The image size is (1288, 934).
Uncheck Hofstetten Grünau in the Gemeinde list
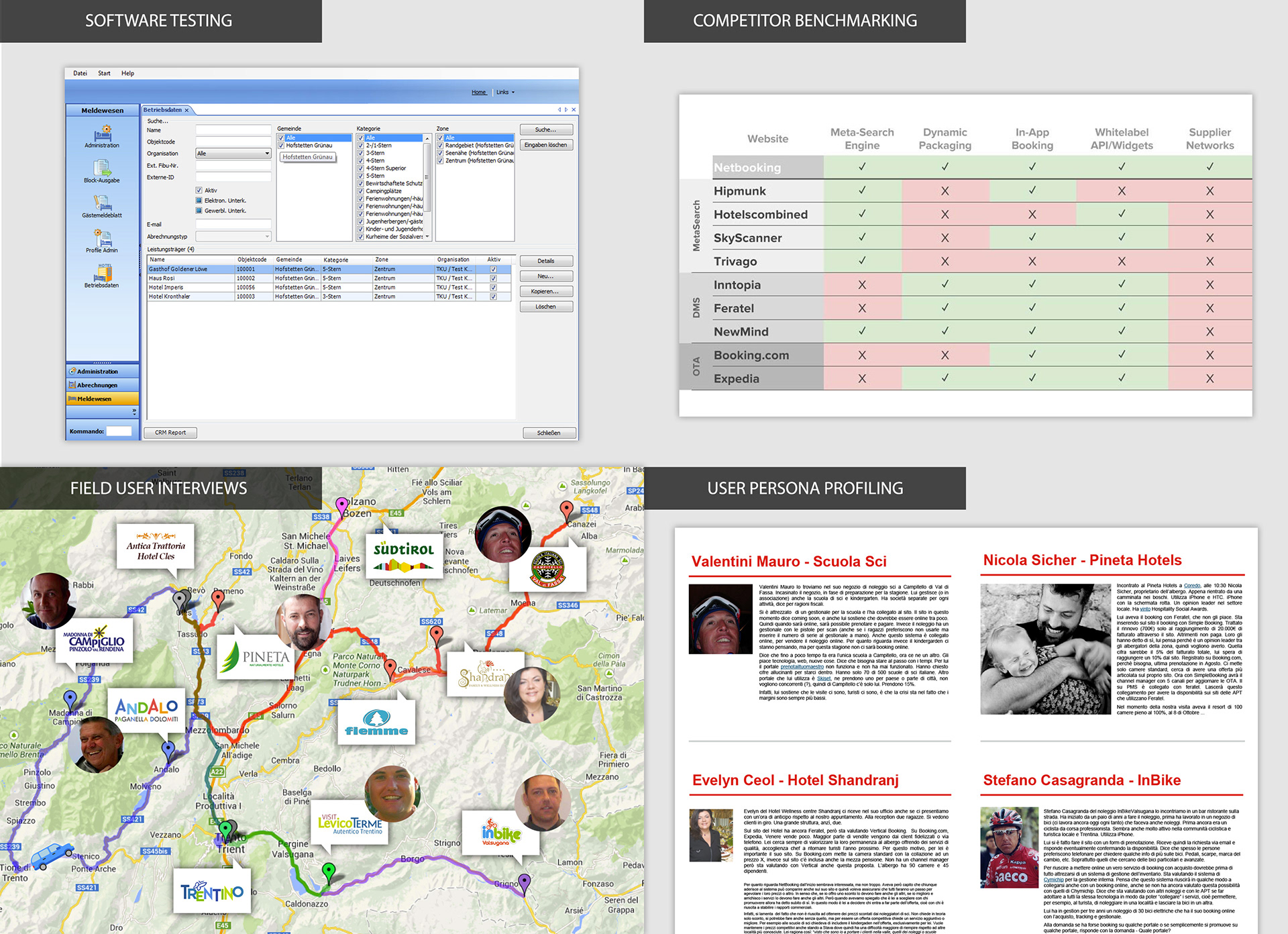tap(281, 146)
